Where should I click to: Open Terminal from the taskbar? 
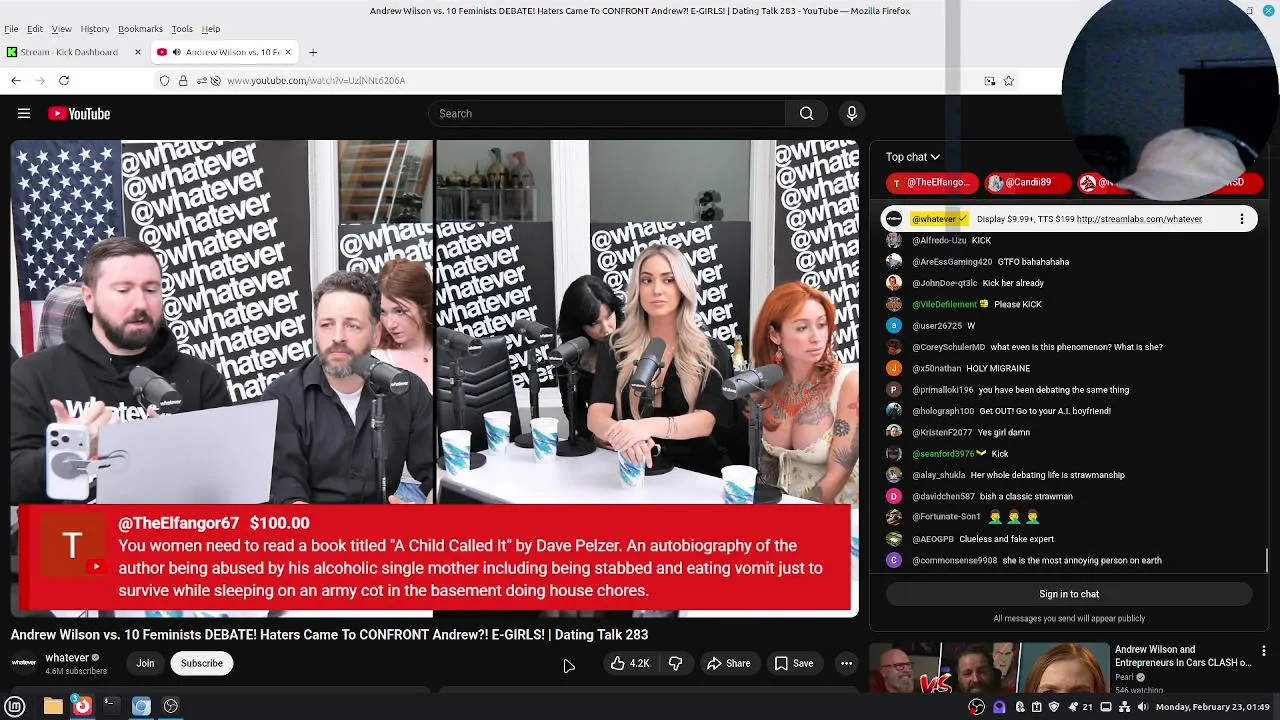[x=111, y=706]
